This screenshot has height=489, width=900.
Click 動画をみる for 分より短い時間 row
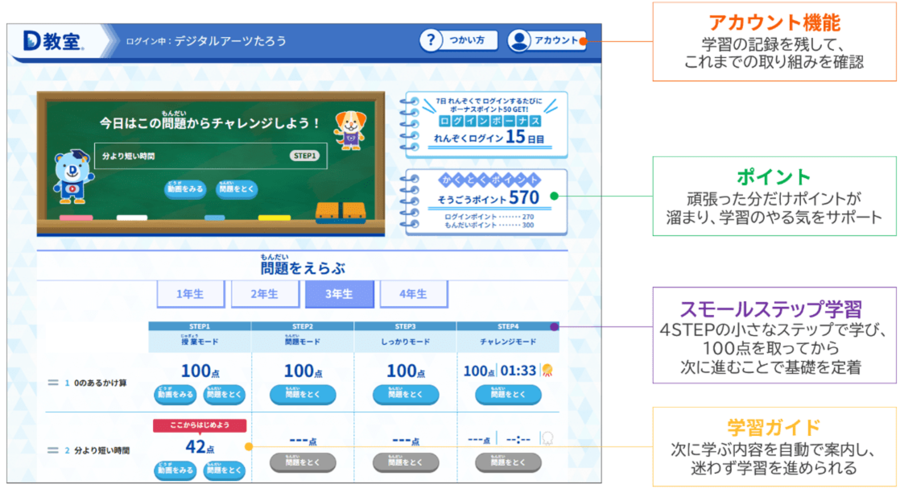point(174,470)
